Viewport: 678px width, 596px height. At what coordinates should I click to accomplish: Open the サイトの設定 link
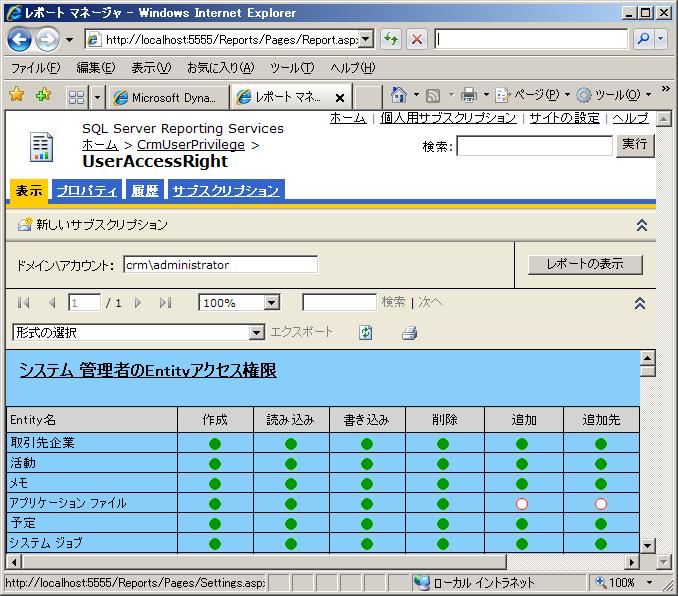(564, 118)
